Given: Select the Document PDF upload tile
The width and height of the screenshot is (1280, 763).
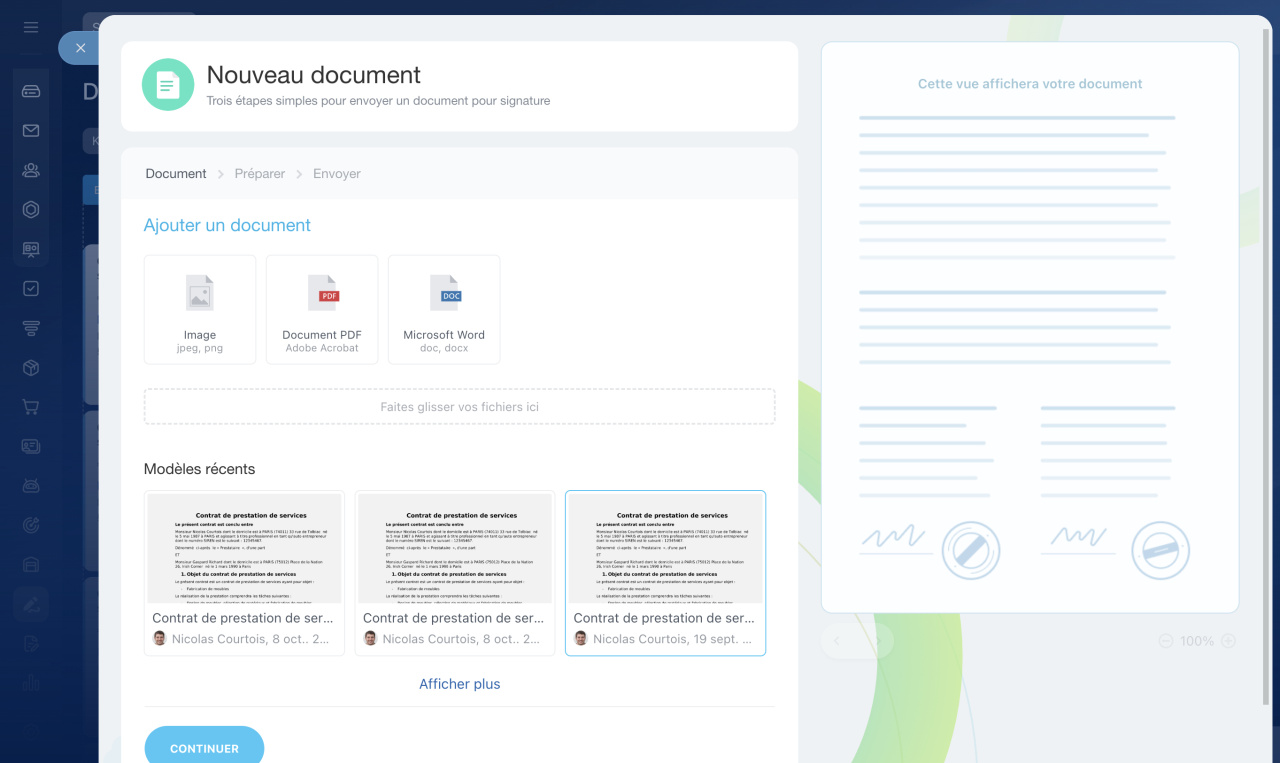Looking at the screenshot, I should coord(322,309).
